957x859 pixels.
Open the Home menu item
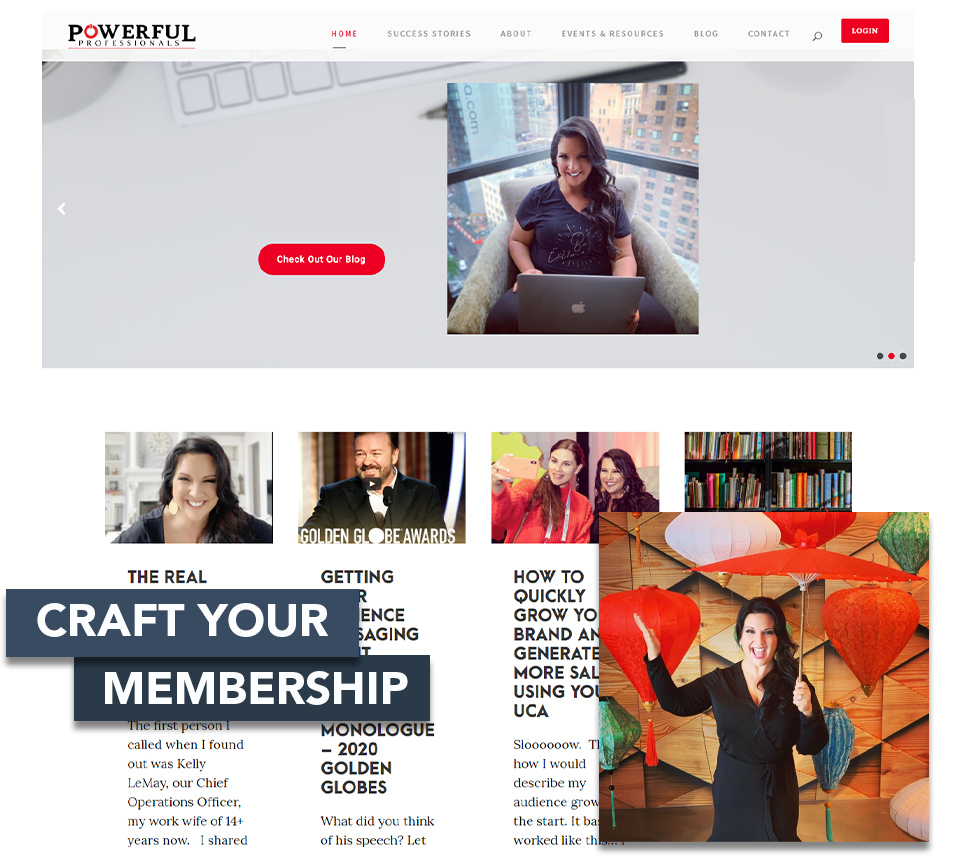tap(344, 34)
